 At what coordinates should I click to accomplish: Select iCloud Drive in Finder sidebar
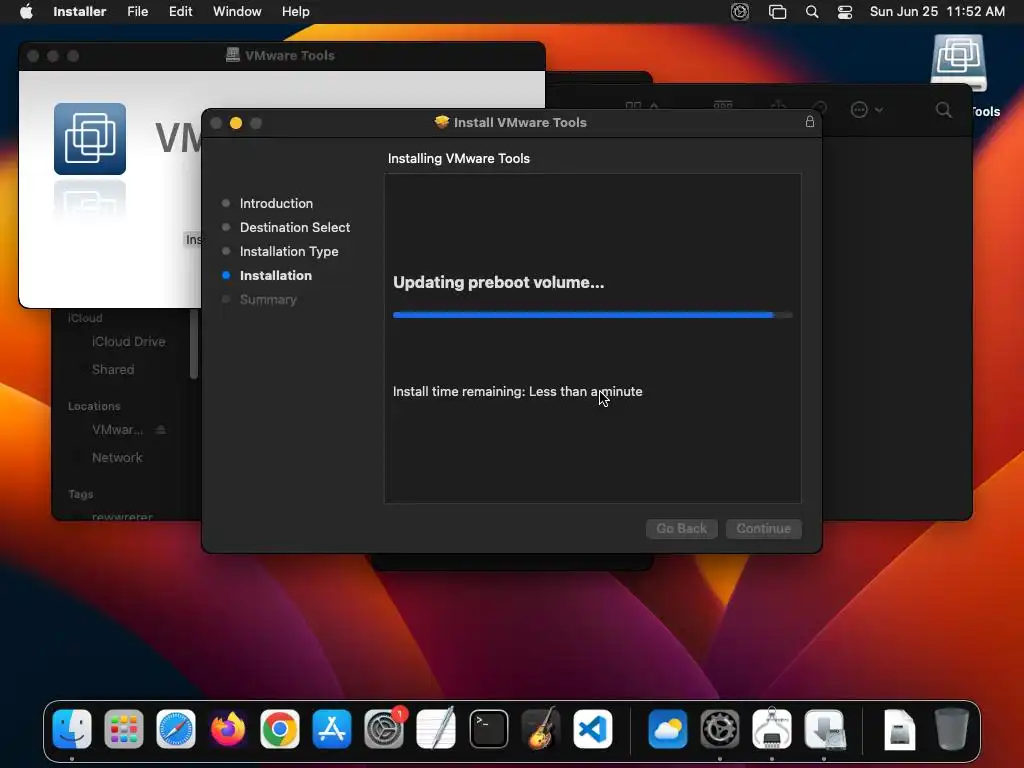click(x=128, y=342)
